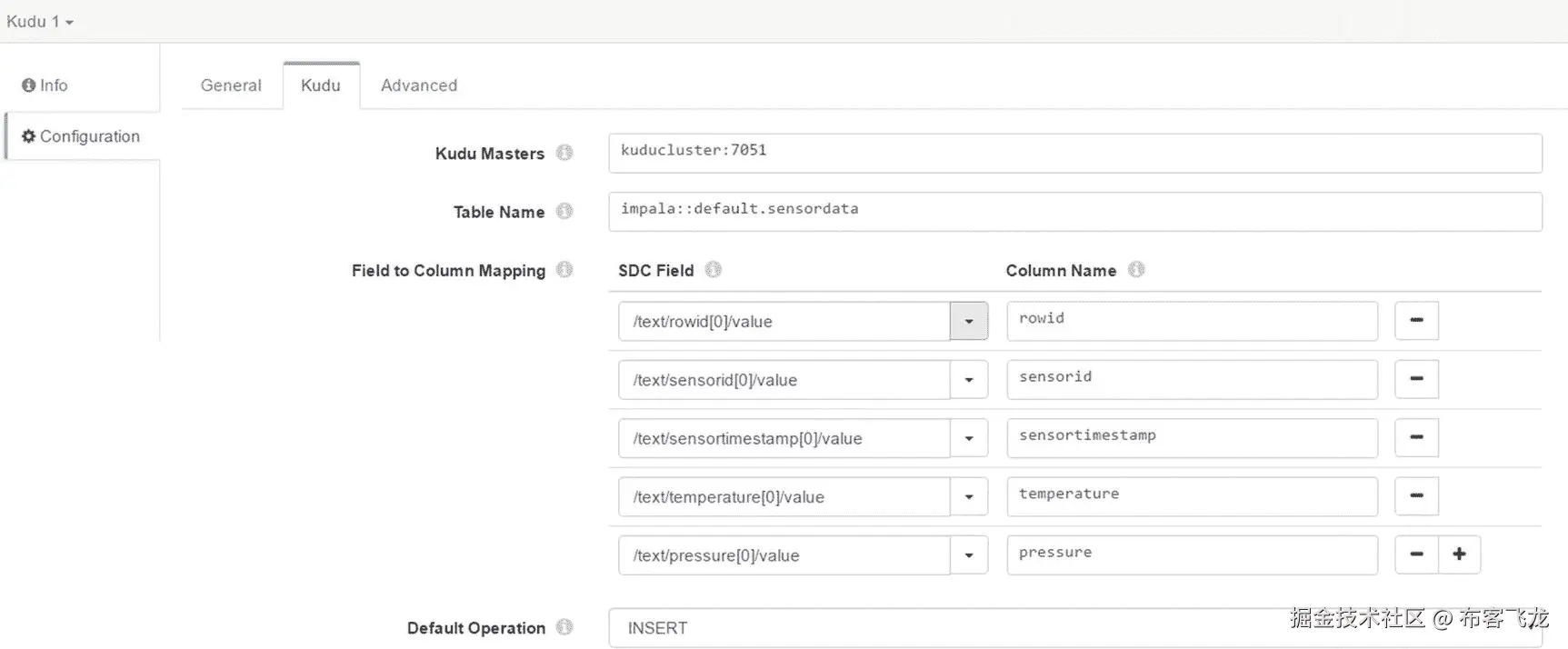The width and height of the screenshot is (1568, 649).
Task: Click the info icon next to Column Name header
Action: coord(1136,269)
